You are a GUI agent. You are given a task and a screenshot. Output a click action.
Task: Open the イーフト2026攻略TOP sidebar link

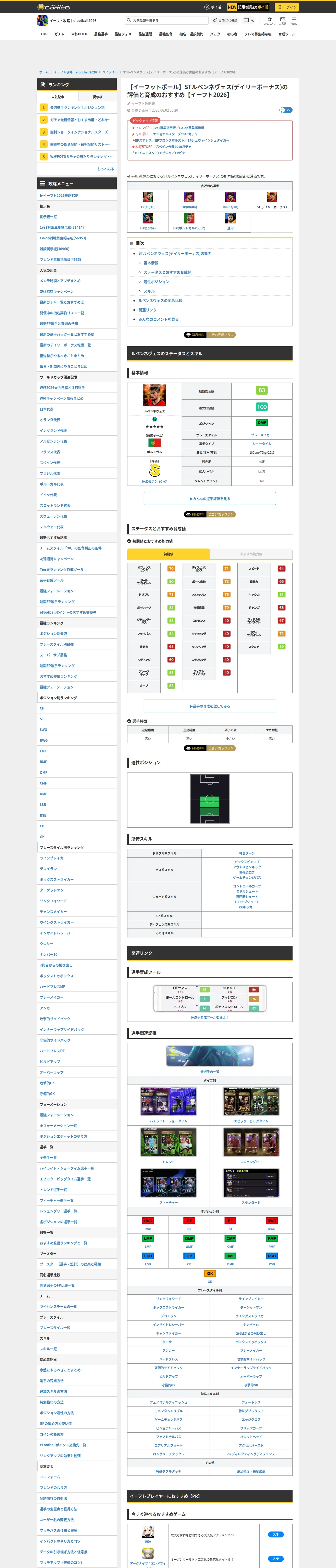[x=59, y=195]
